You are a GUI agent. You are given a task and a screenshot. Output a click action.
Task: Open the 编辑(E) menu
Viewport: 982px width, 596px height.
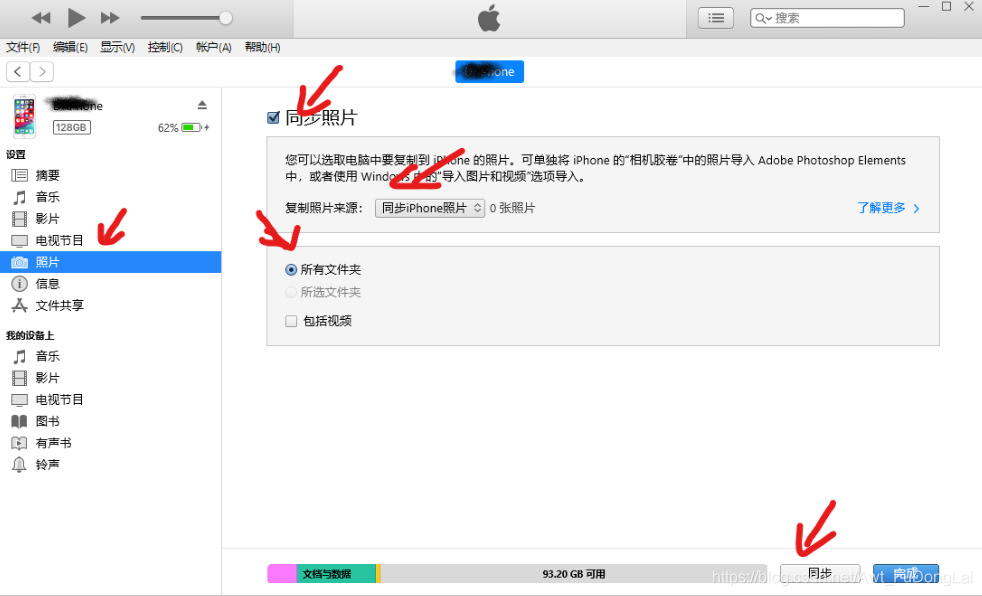tap(70, 47)
